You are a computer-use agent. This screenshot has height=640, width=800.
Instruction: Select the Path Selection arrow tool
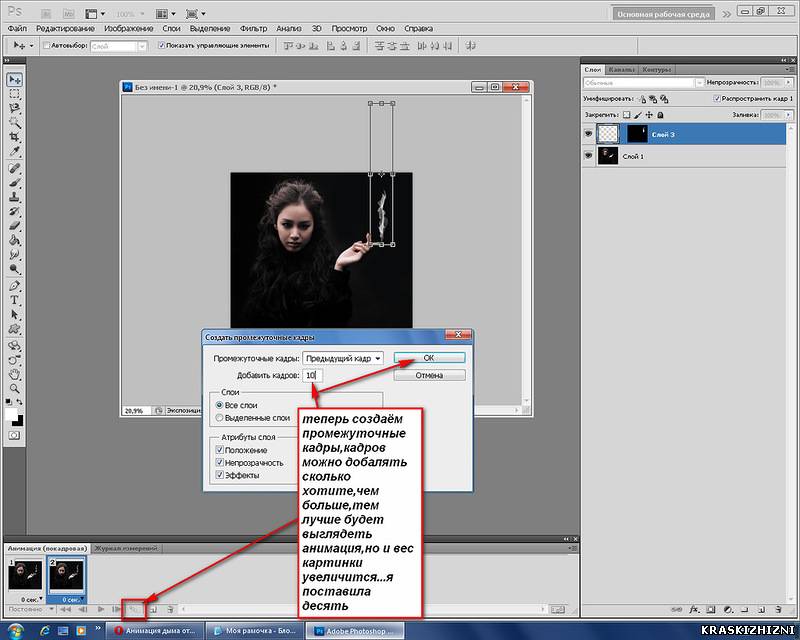point(15,314)
